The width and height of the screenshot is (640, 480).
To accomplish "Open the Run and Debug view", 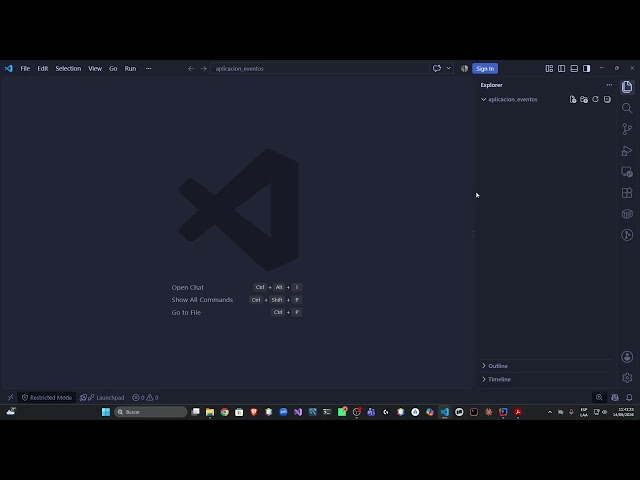I will coord(627,151).
